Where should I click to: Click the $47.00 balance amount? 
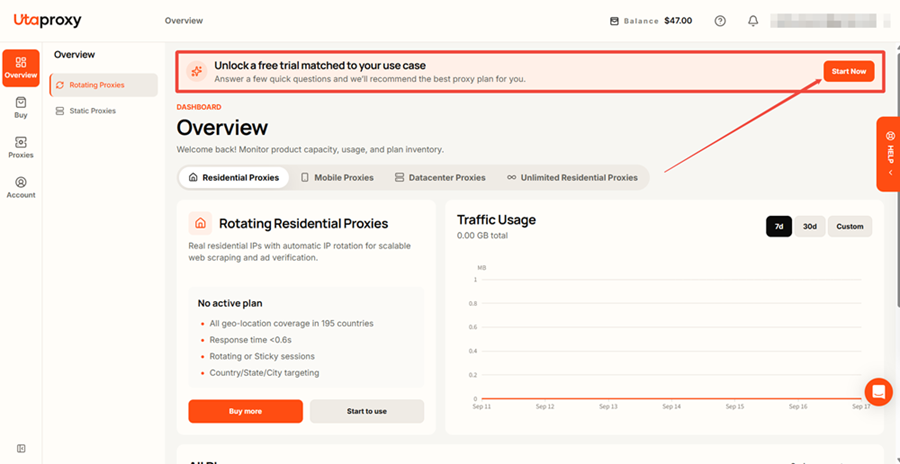(678, 21)
